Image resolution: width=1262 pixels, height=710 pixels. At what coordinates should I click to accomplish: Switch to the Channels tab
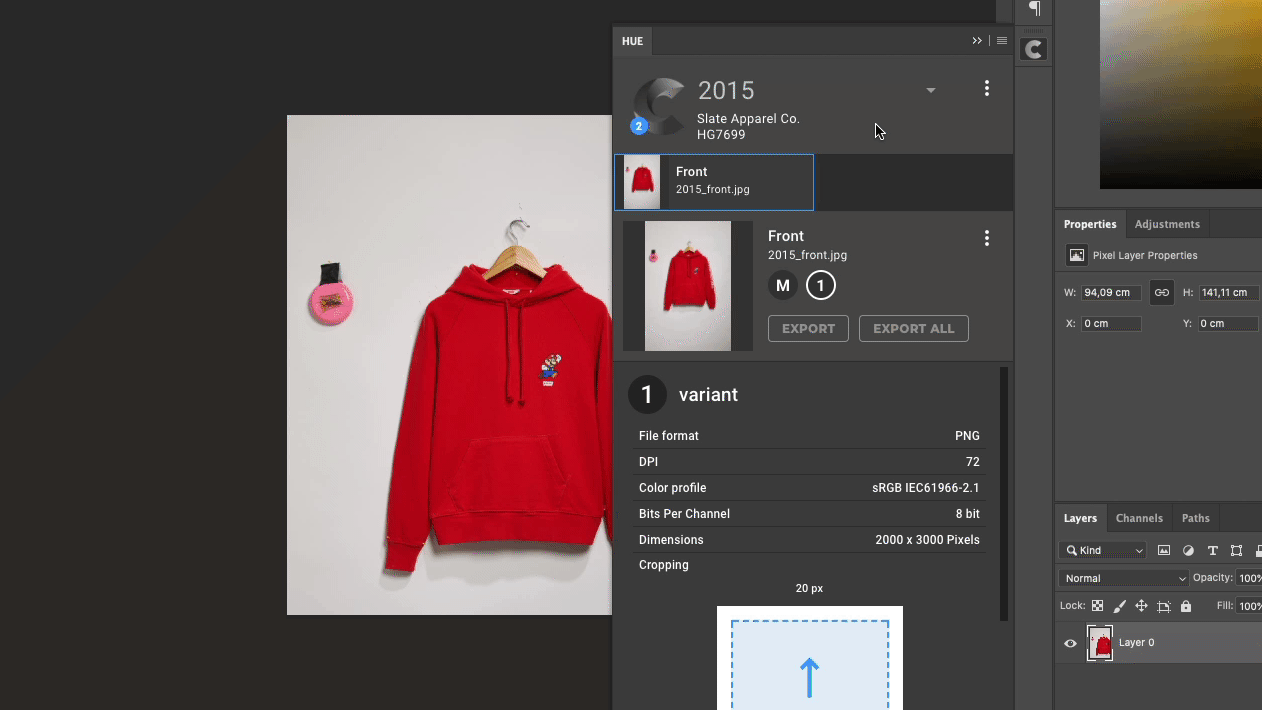coord(1139,518)
